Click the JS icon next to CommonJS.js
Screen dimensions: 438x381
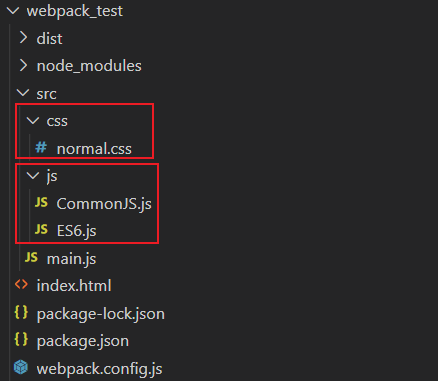[x=41, y=202]
